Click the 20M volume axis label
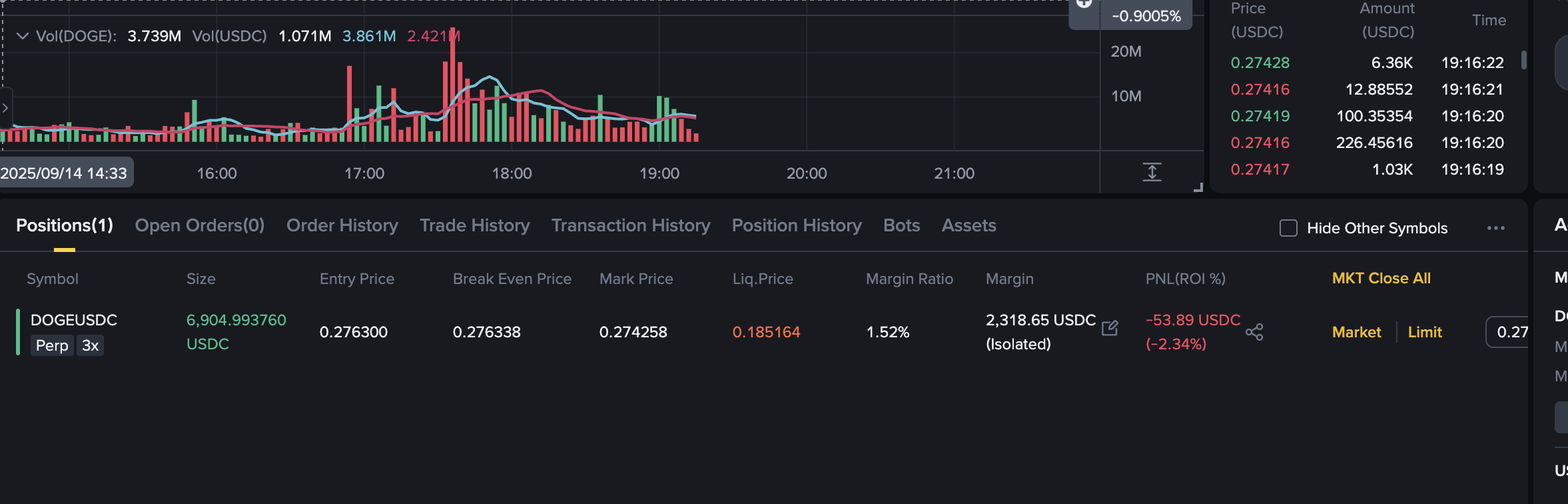Viewport: 1568px width, 504px height. (1126, 51)
